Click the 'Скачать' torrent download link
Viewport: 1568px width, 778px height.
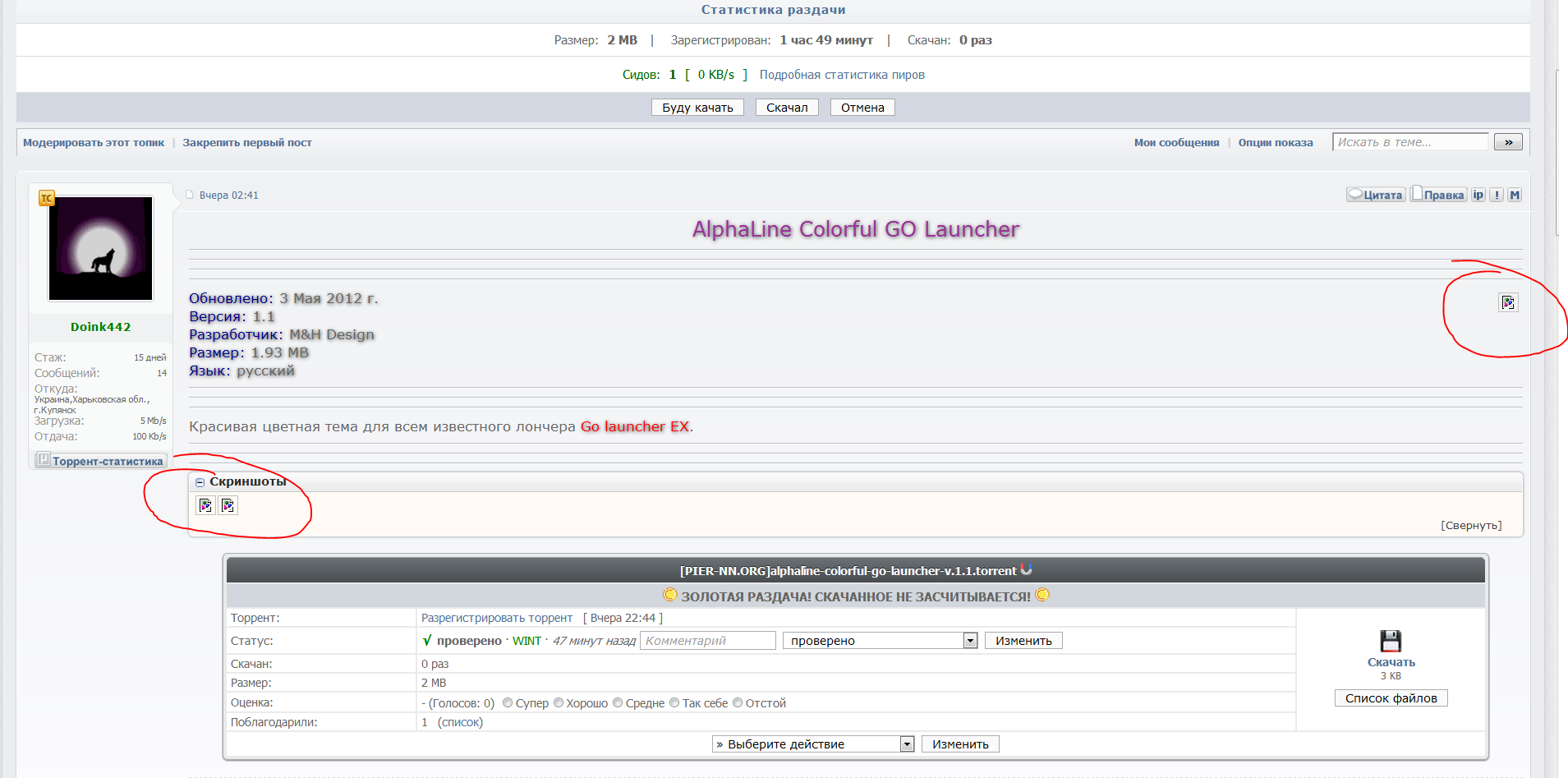pyautogui.click(x=1391, y=662)
